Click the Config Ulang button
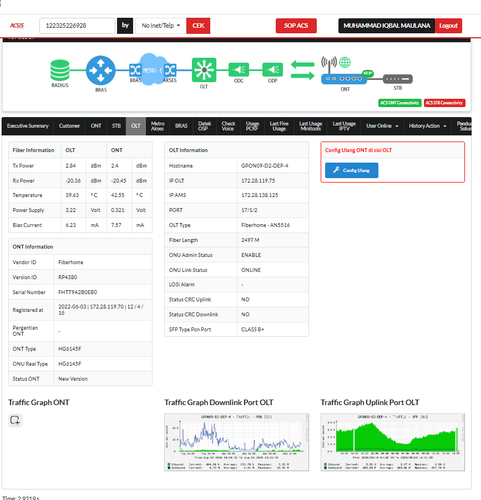This screenshot has width=481, height=500. point(351,170)
